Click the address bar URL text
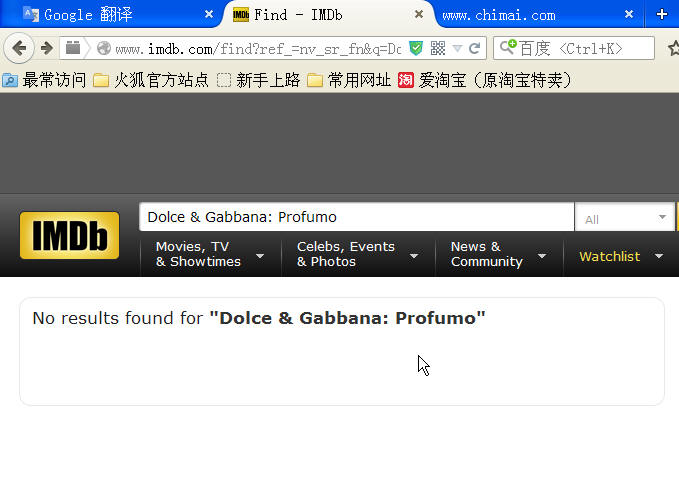Screen dimensions: 679x491 click(258, 48)
